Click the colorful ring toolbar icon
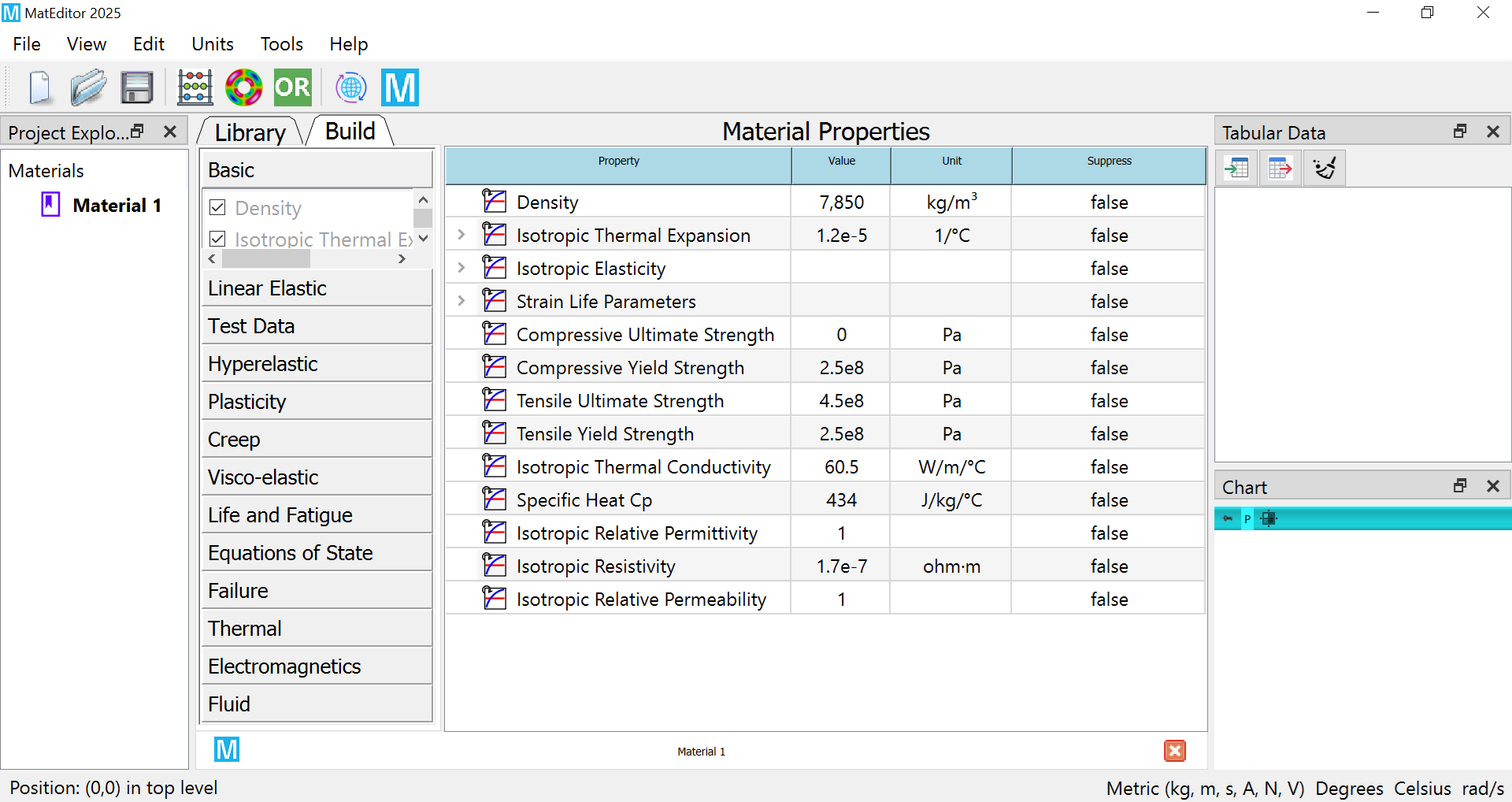 pyautogui.click(x=243, y=87)
